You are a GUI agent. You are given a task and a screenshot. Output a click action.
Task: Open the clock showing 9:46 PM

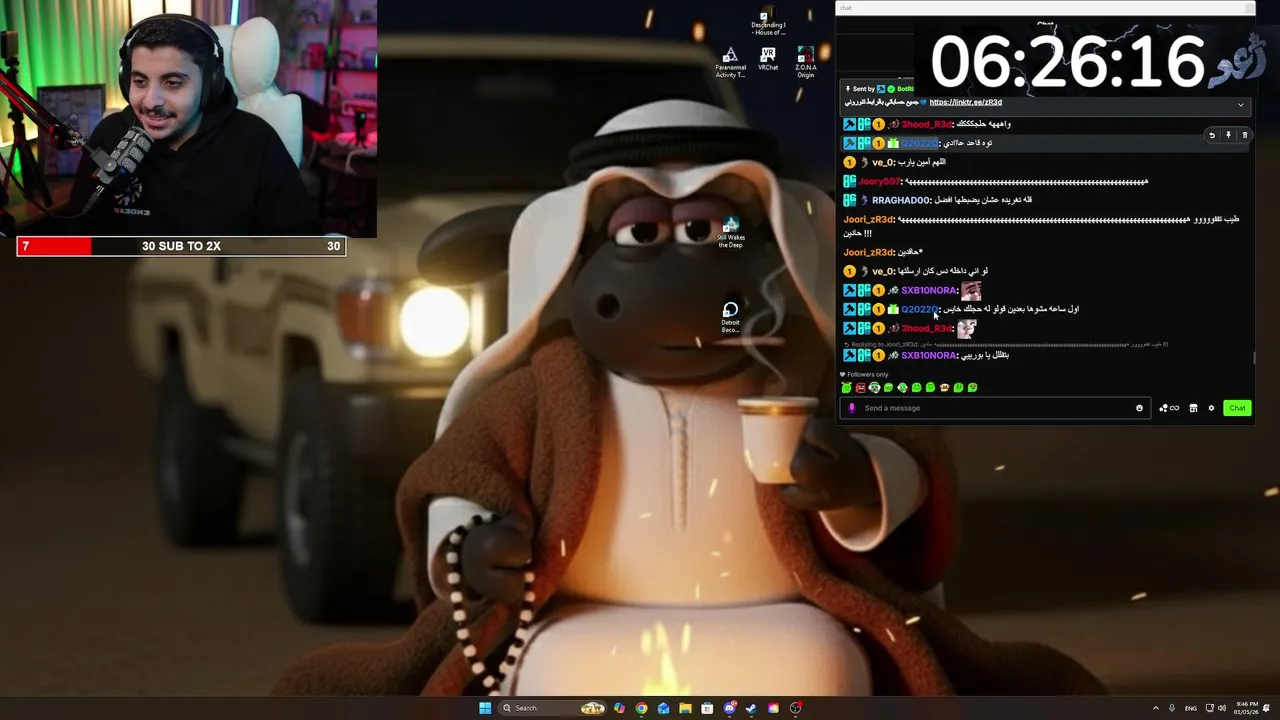point(1246,708)
